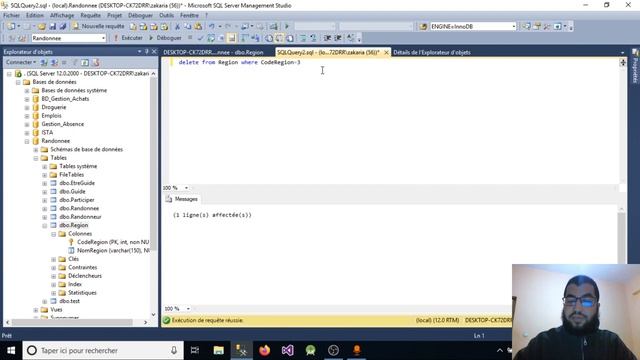Click the Paste icon in the toolbar
640x360 pixels.
pyautogui.click(x=198, y=26)
